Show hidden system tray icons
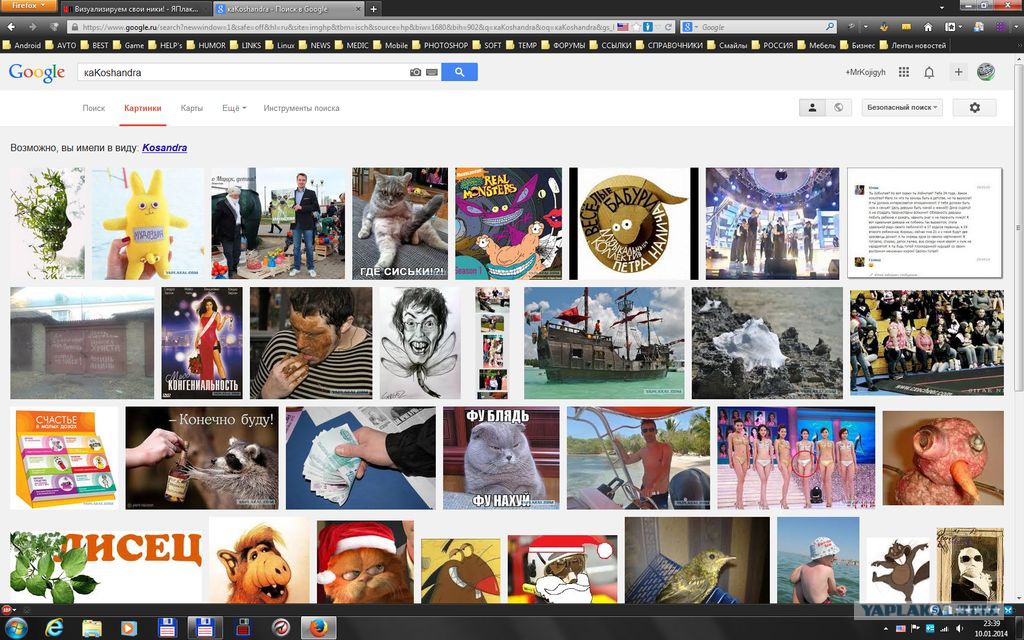Screen dimensions: 1024x640 point(884,628)
